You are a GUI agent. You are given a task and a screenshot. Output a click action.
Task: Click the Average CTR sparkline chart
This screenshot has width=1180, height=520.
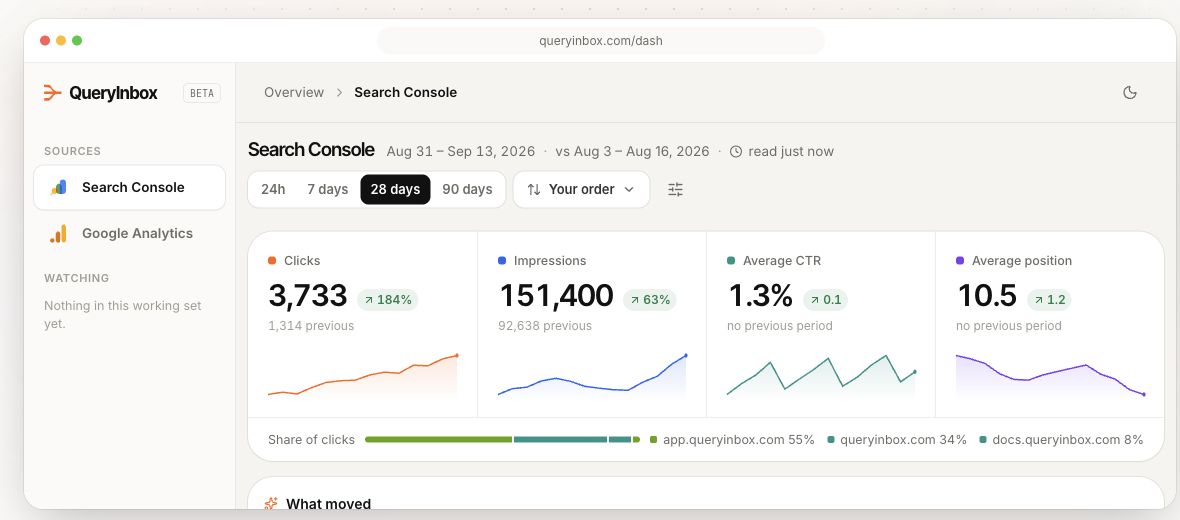click(x=821, y=374)
